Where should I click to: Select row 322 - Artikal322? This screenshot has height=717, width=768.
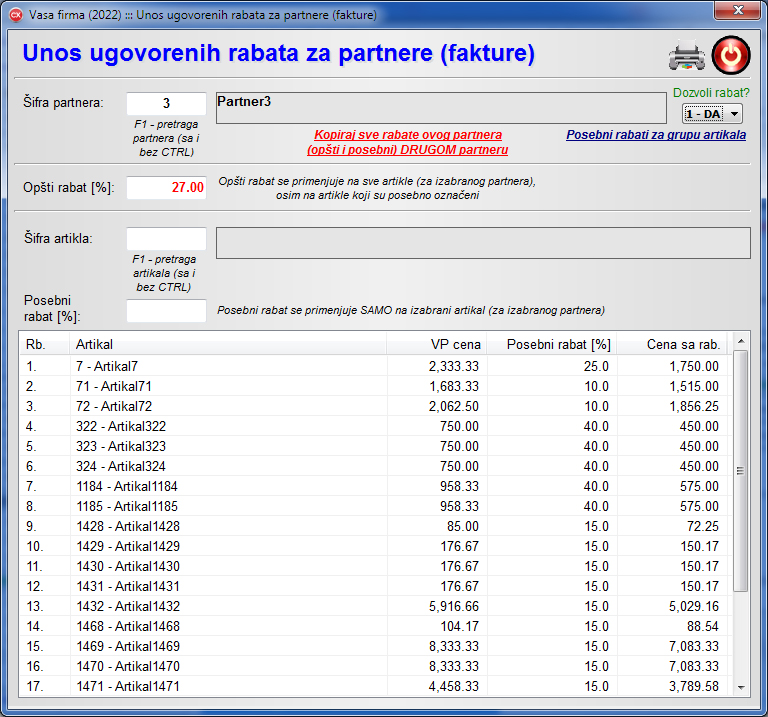[x=376, y=426]
